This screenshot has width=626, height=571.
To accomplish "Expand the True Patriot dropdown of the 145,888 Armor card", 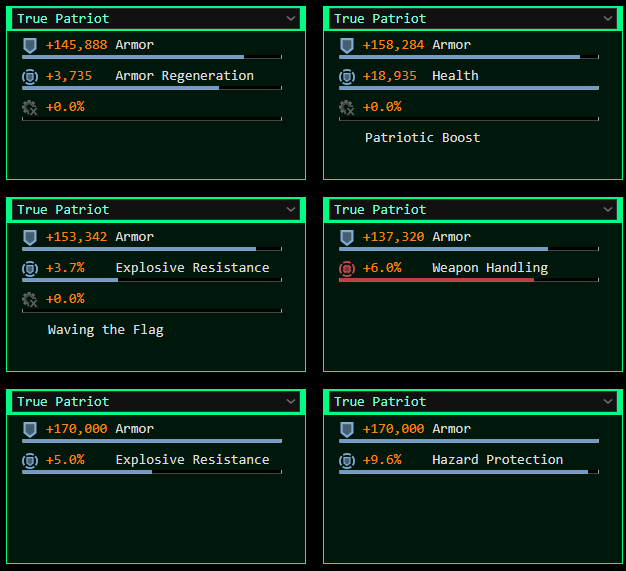I will (291, 18).
